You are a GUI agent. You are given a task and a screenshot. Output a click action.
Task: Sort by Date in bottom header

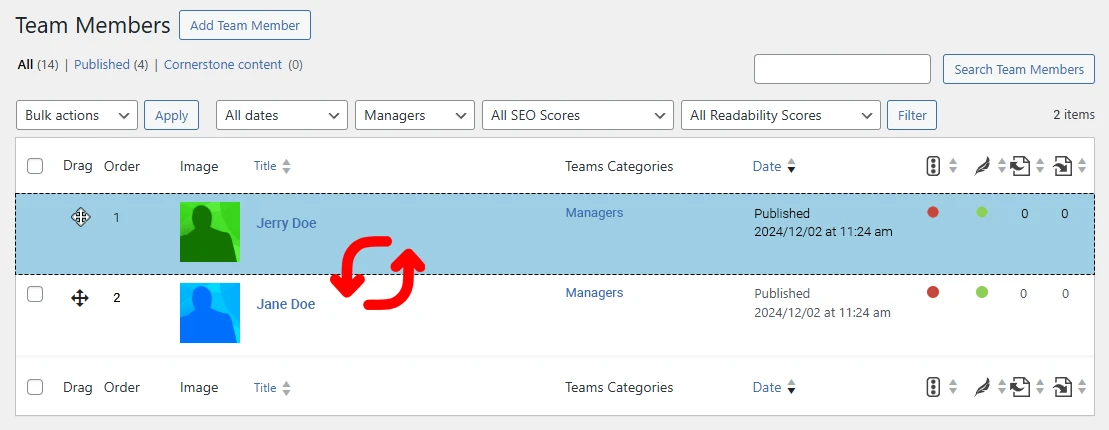coord(767,388)
